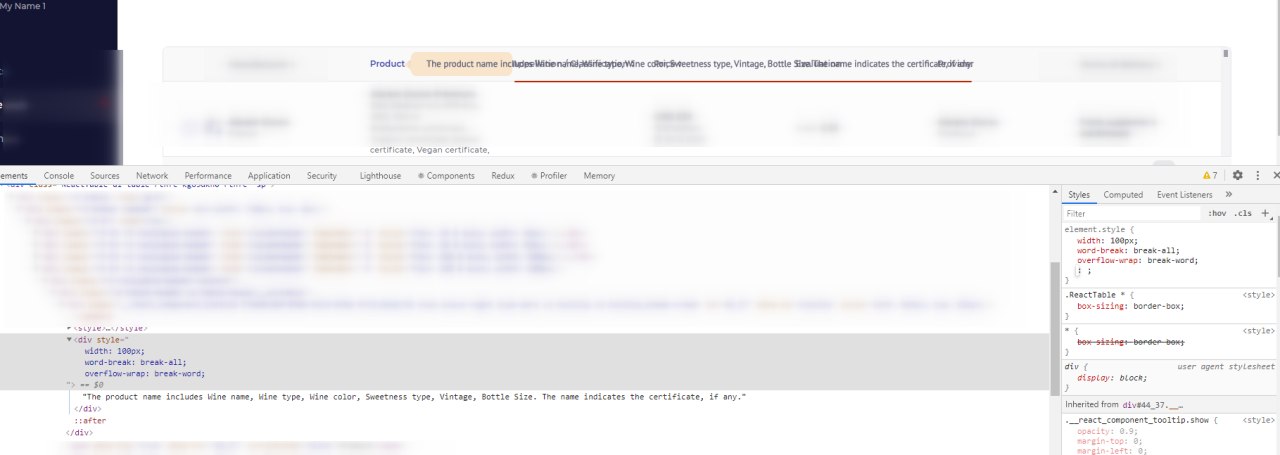Viewport: 1280px width, 455px height.
Task: Click the Product column header
Action: click(x=387, y=64)
